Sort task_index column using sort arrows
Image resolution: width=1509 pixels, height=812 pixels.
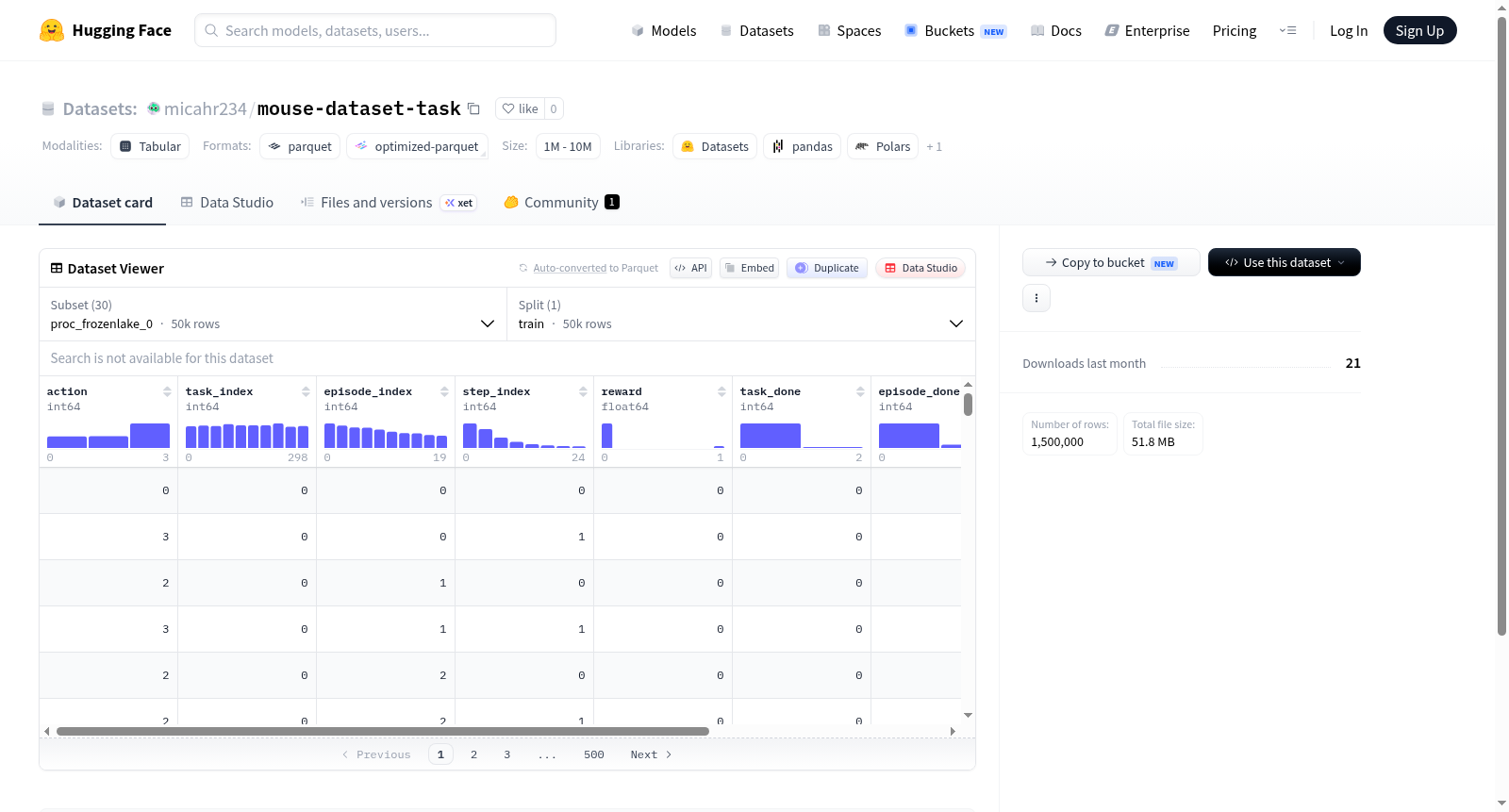pyautogui.click(x=306, y=391)
